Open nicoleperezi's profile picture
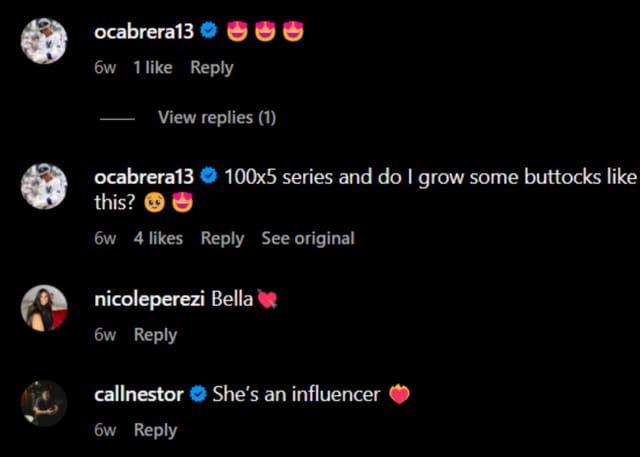The image size is (640, 457). (x=44, y=309)
